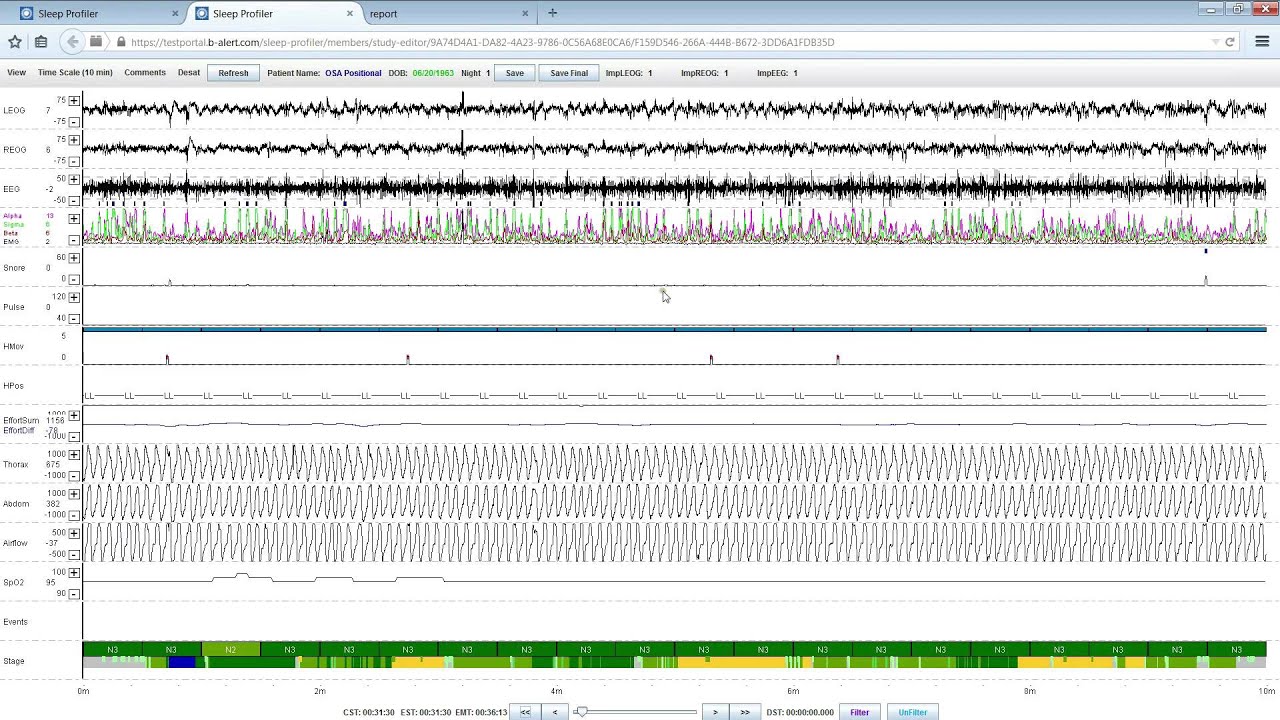The image size is (1280, 720).
Task: Decrease EEG channel scale with minus button
Action: tap(74, 200)
